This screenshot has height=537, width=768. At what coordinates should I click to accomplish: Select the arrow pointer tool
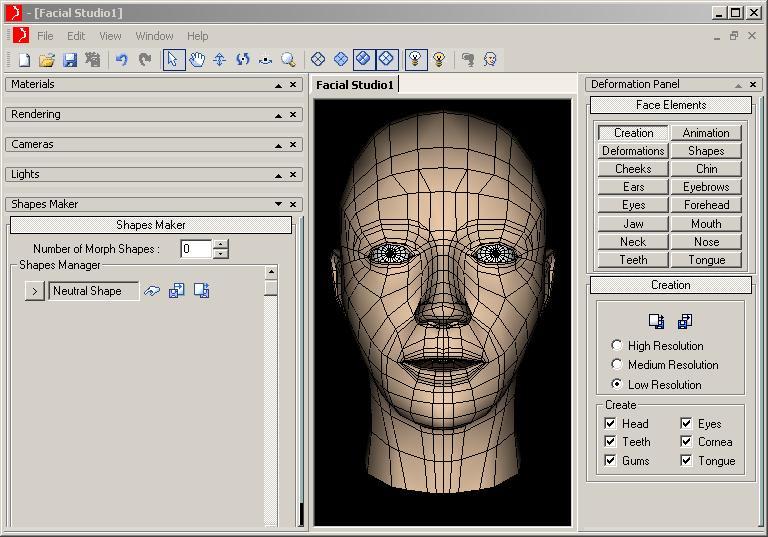click(x=173, y=60)
